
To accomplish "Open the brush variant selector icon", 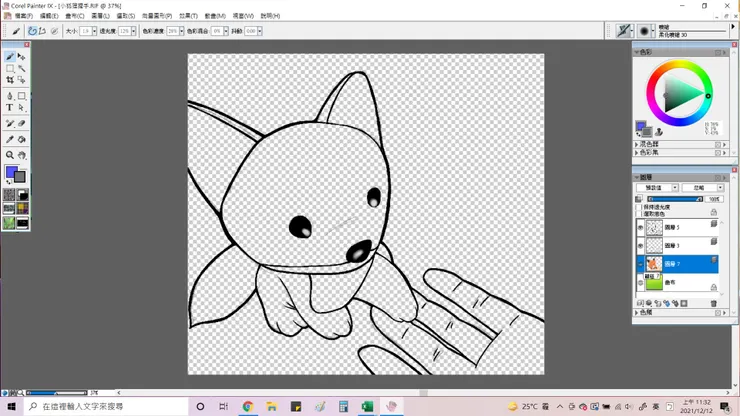I will [644, 31].
